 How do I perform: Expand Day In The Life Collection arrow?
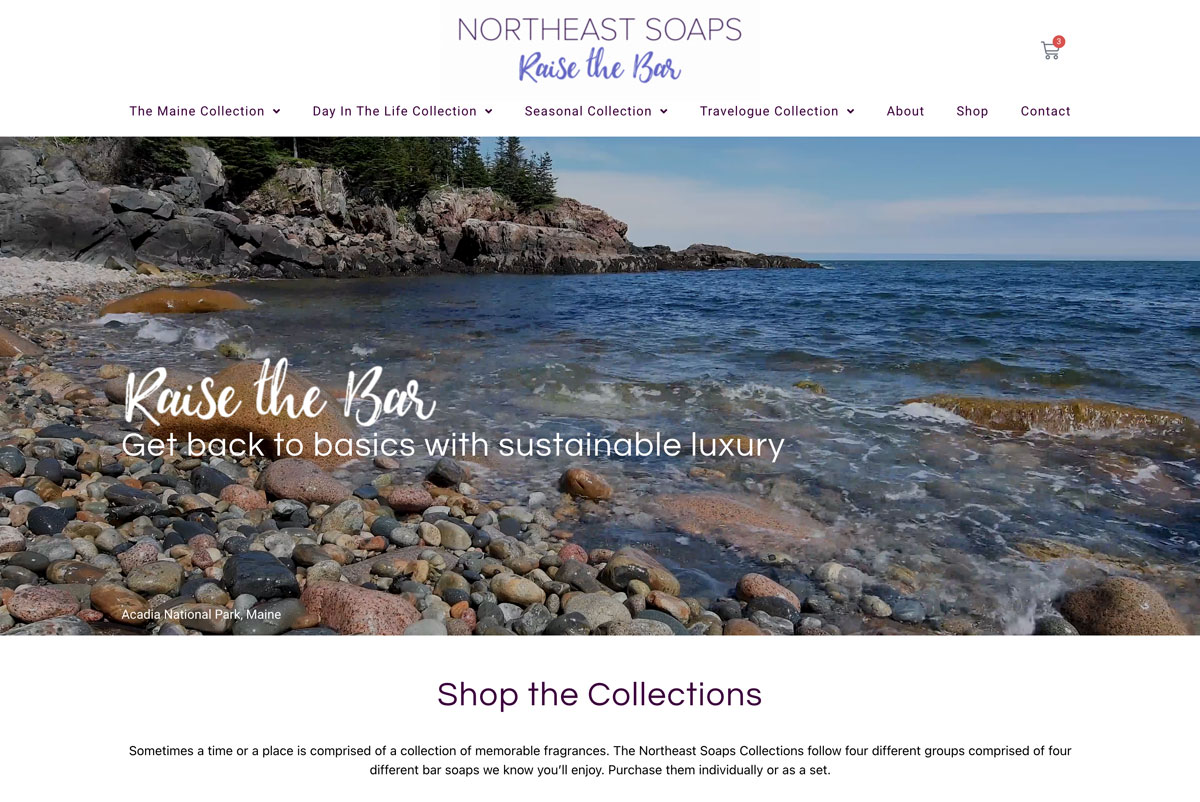point(488,111)
